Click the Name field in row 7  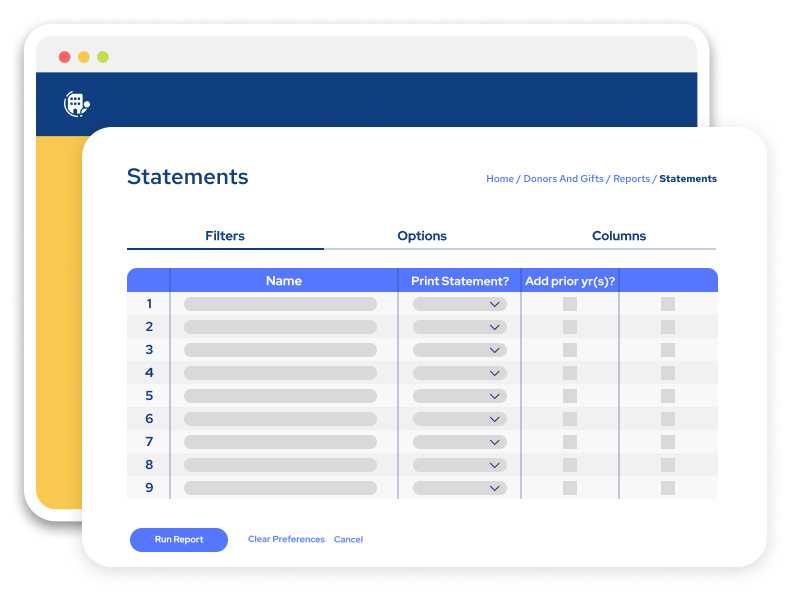tap(280, 442)
